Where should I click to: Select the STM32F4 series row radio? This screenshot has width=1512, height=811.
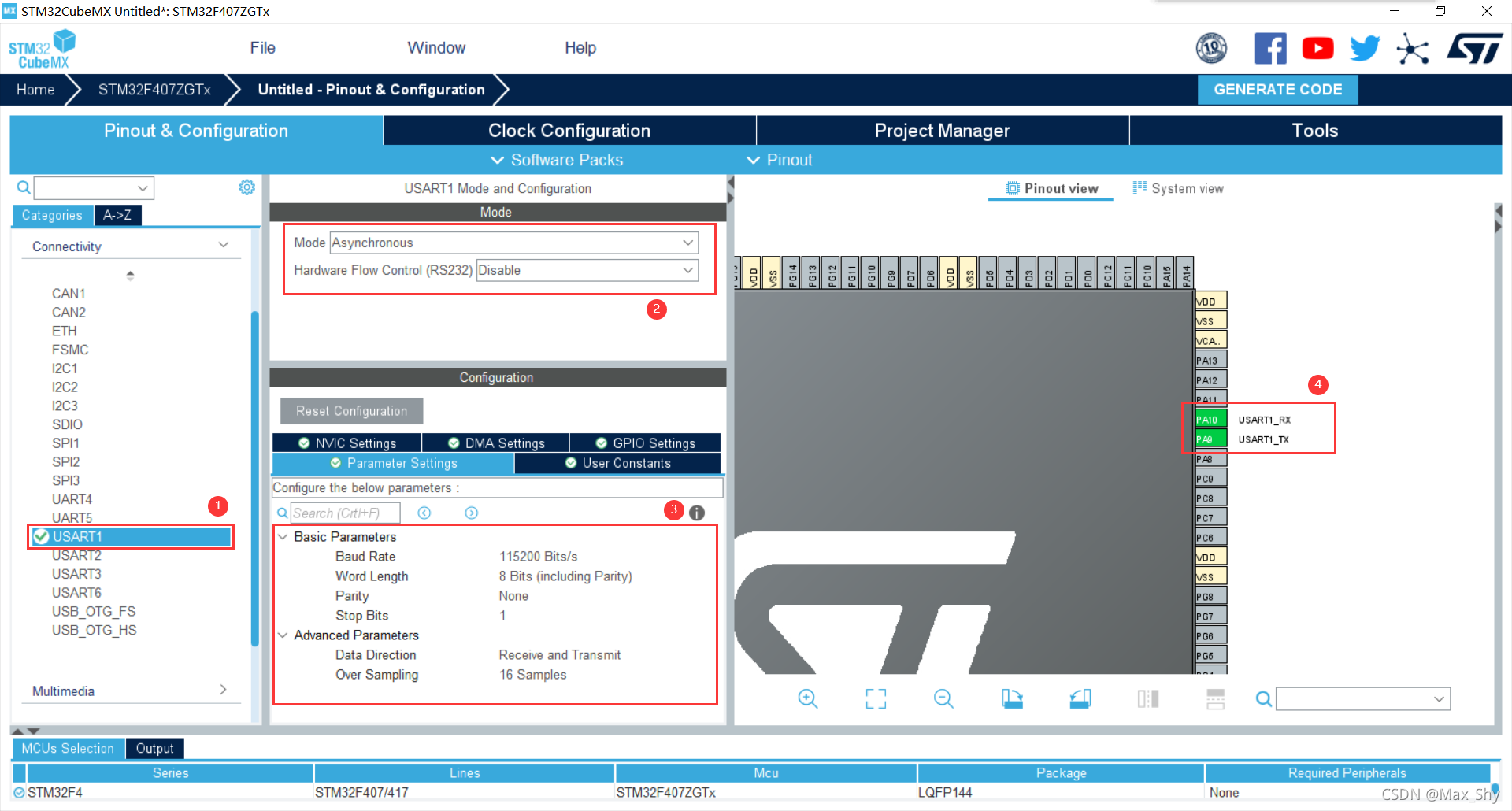(19, 793)
